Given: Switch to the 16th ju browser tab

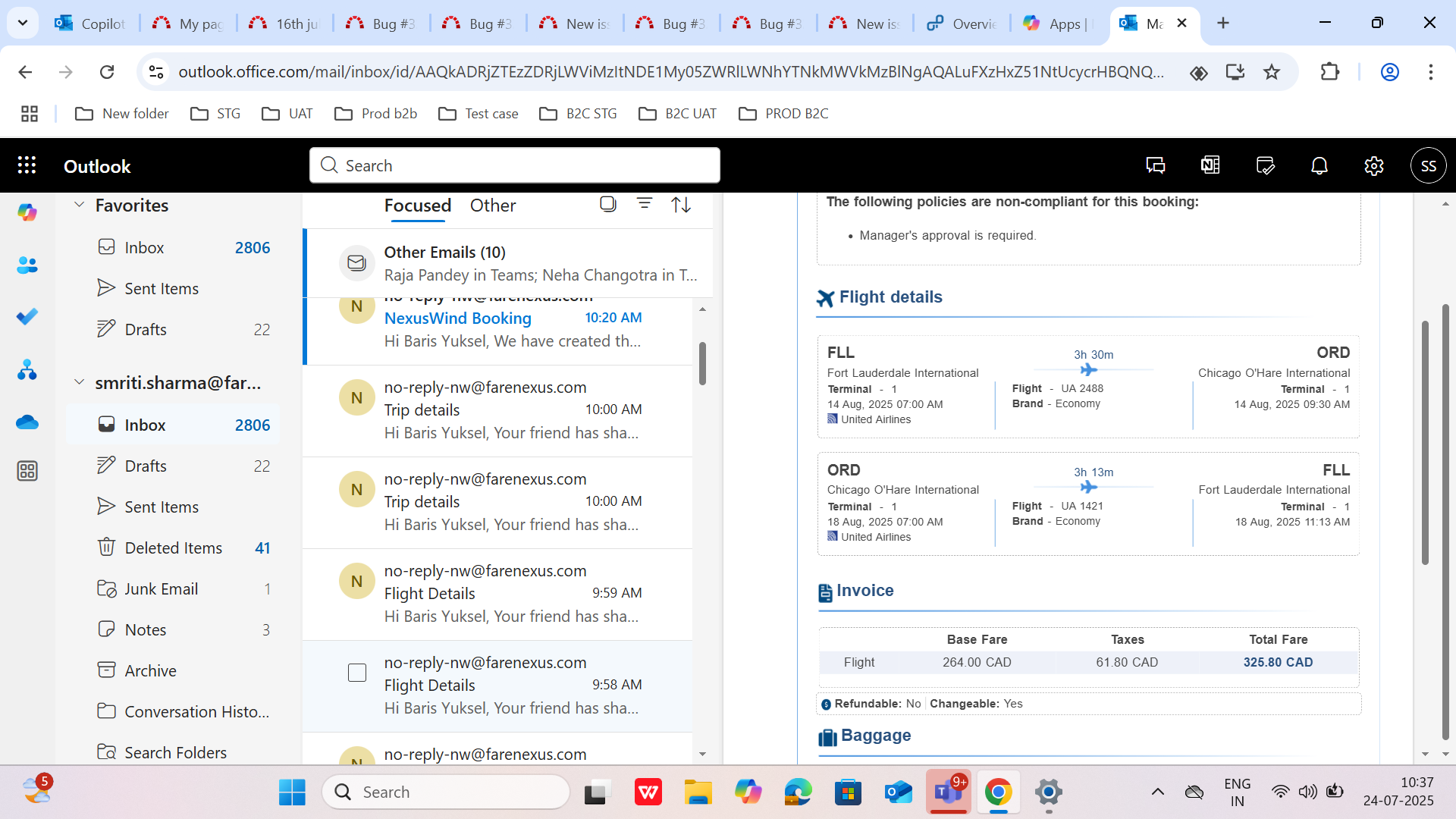Looking at the screenshot, I should click(284, 24).
